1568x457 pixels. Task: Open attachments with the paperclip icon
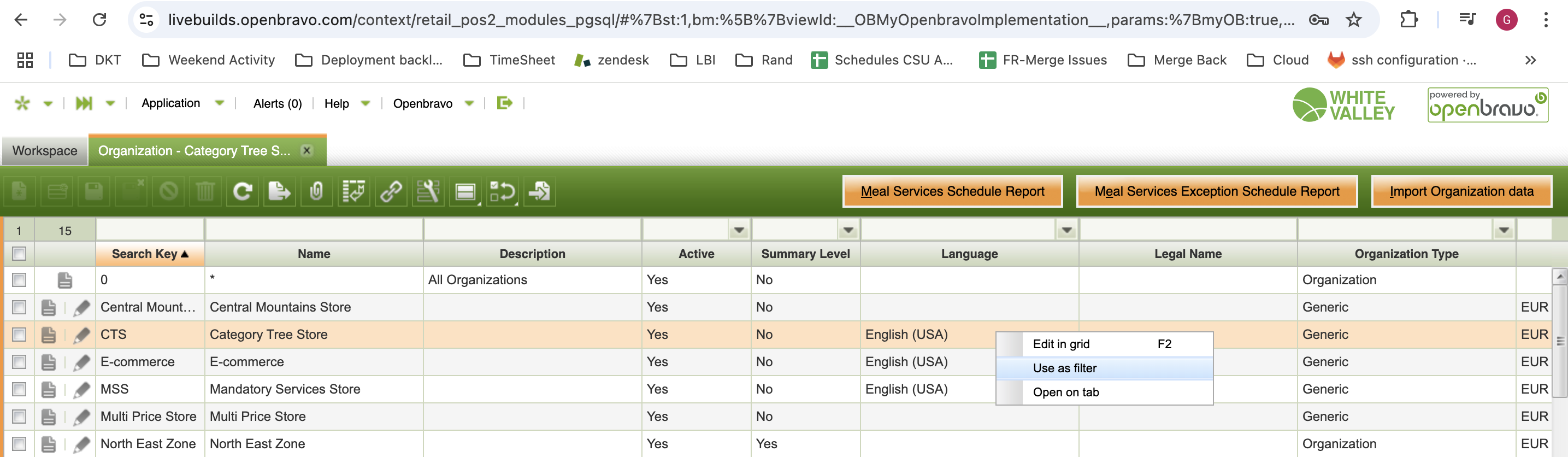point(316,191)
